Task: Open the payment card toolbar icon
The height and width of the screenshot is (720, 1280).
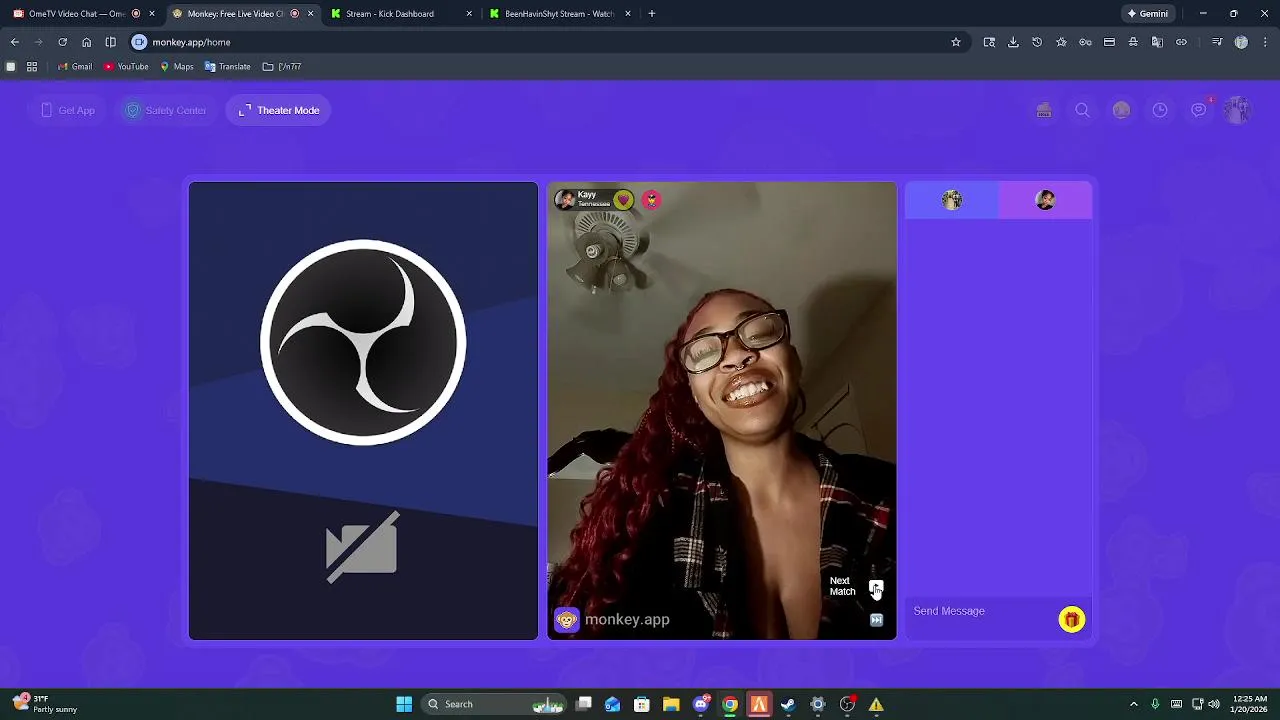Action: [x=1109, y=42]
